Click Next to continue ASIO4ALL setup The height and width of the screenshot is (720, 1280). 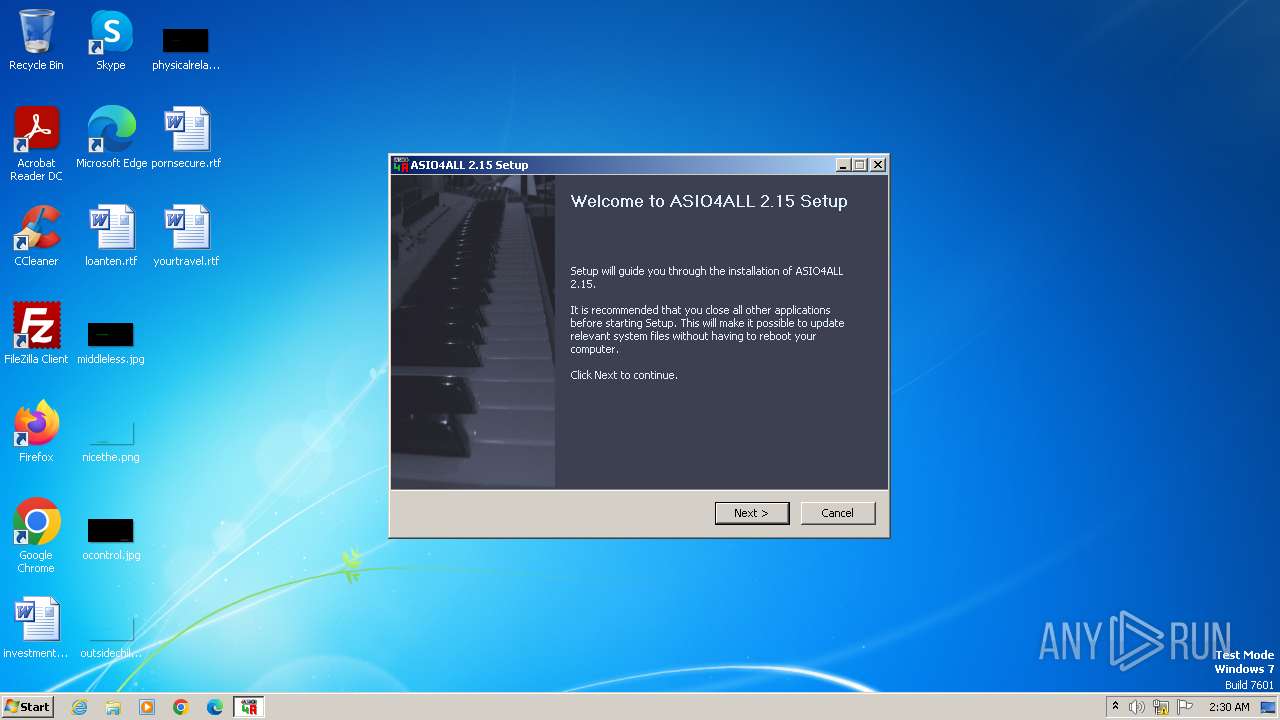pyautogui.click(x=752, y=513)
